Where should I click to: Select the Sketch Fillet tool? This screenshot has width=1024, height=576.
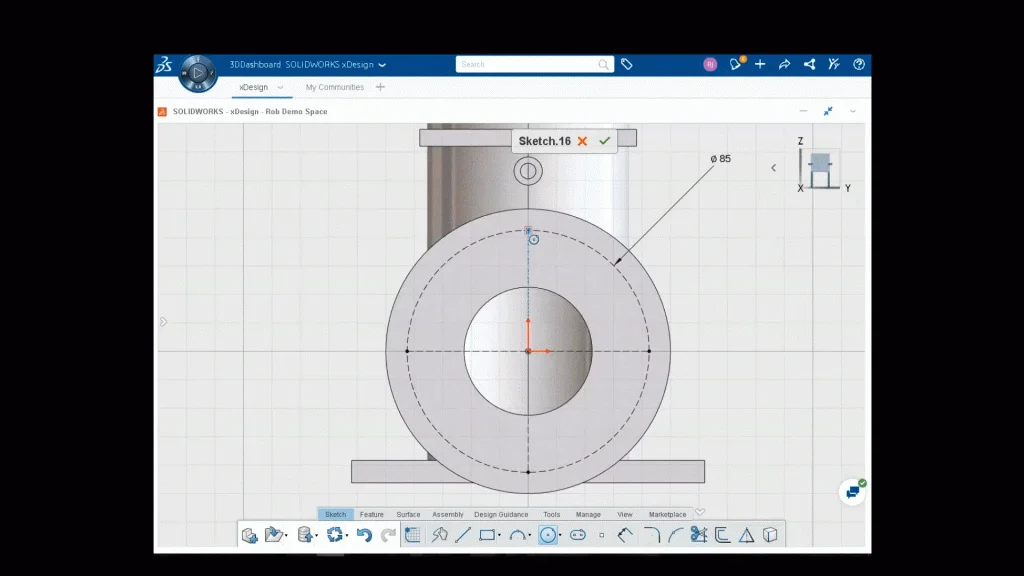[651, 535]
